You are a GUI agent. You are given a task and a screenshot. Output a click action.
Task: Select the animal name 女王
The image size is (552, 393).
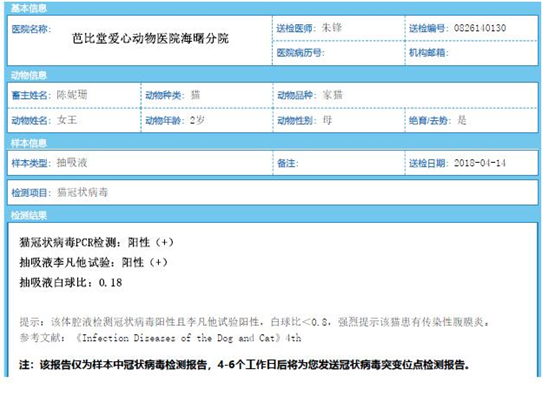point(67,120)
